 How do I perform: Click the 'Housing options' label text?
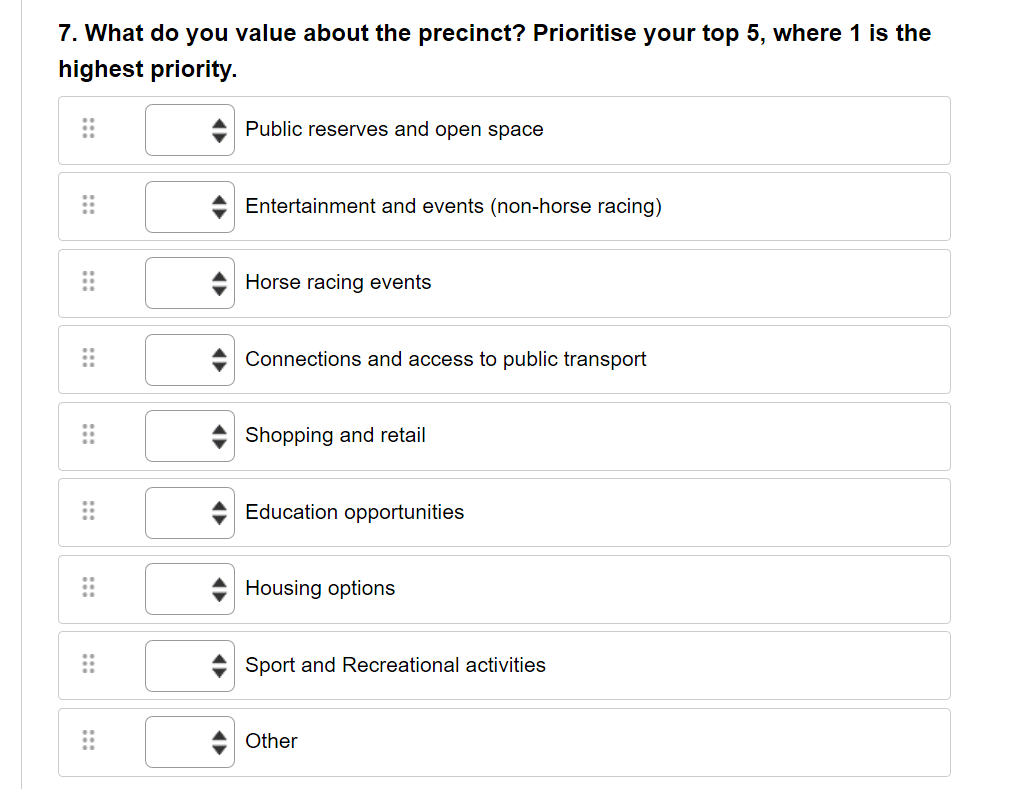320,588
